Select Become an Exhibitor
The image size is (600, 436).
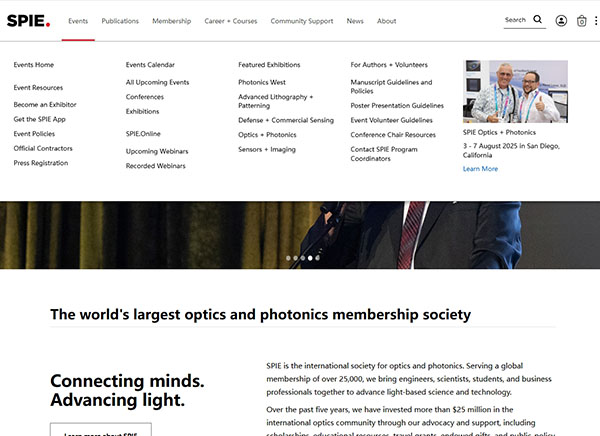45,105
